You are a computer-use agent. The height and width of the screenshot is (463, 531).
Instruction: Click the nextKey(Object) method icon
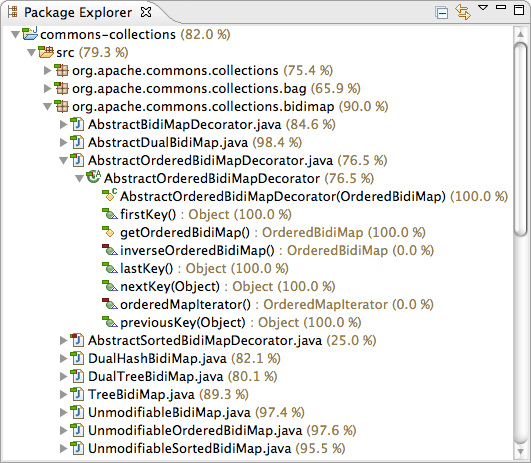[x=109, y=285]
